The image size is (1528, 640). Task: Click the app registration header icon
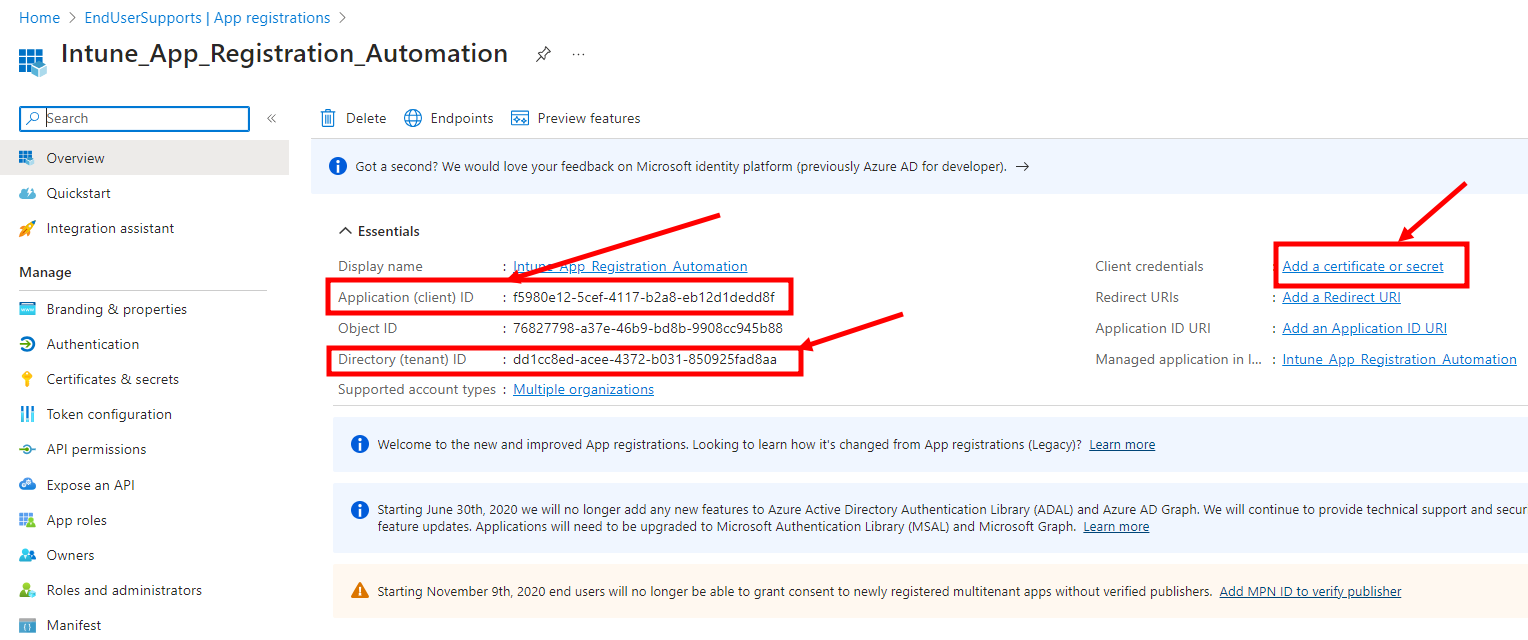[x=33, y=61]
